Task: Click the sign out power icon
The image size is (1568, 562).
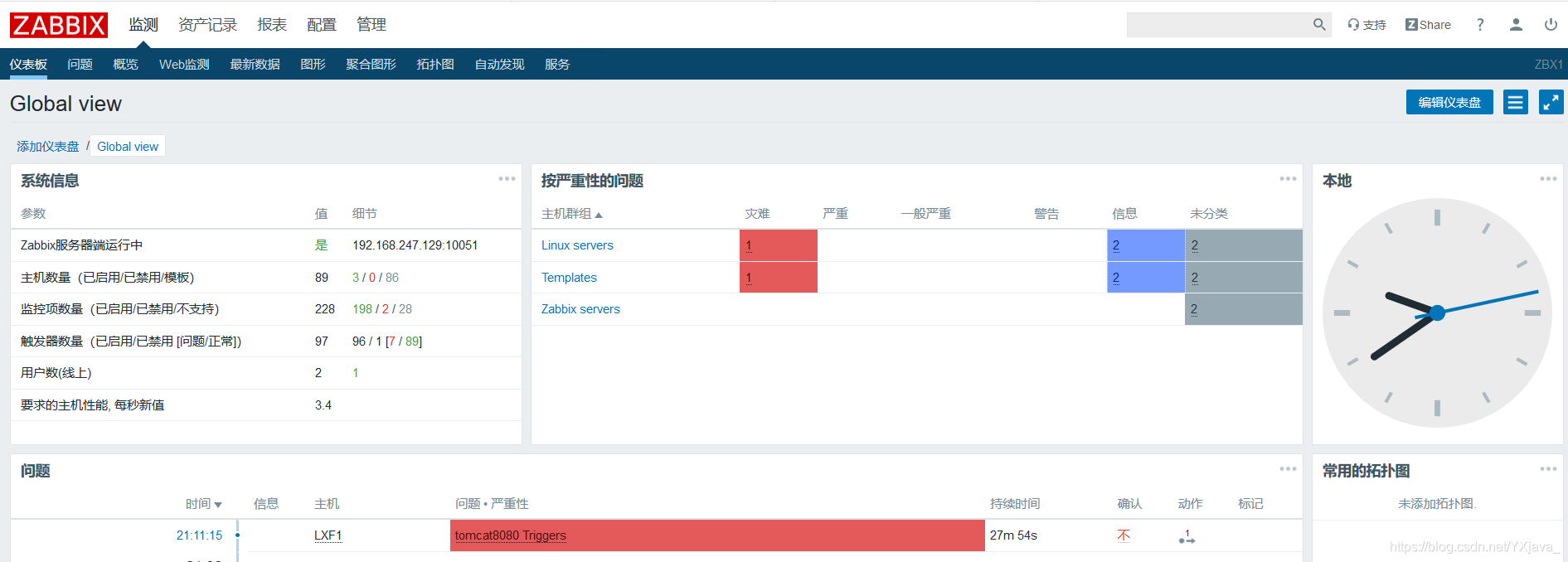Action: click(x=1551, y=25)
